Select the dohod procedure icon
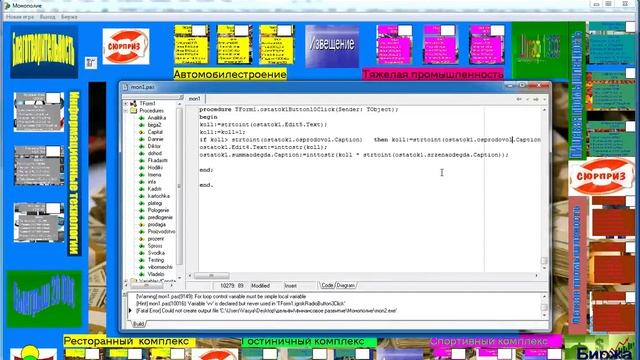The image size is (640, 360). click(x=142, y=153)
